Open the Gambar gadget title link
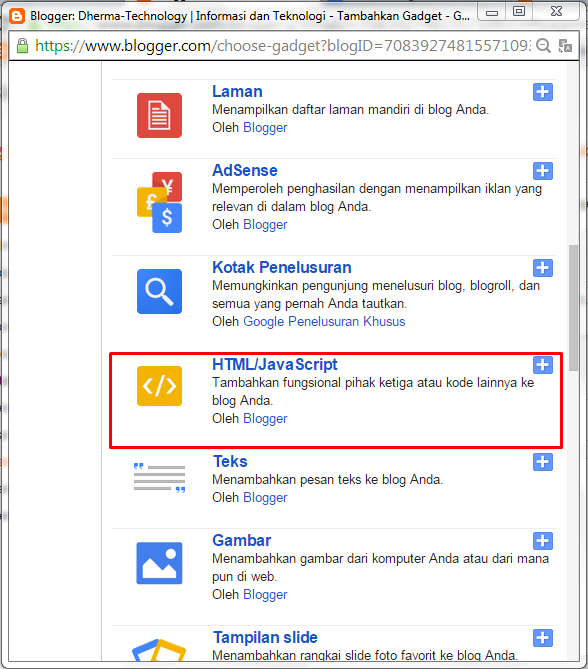 (242, 540)
